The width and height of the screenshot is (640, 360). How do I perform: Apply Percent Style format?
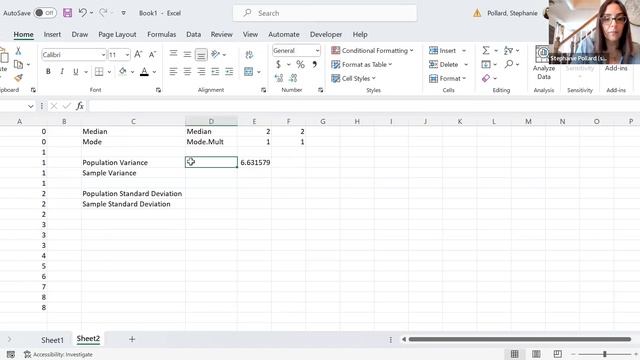coord(300,64)
